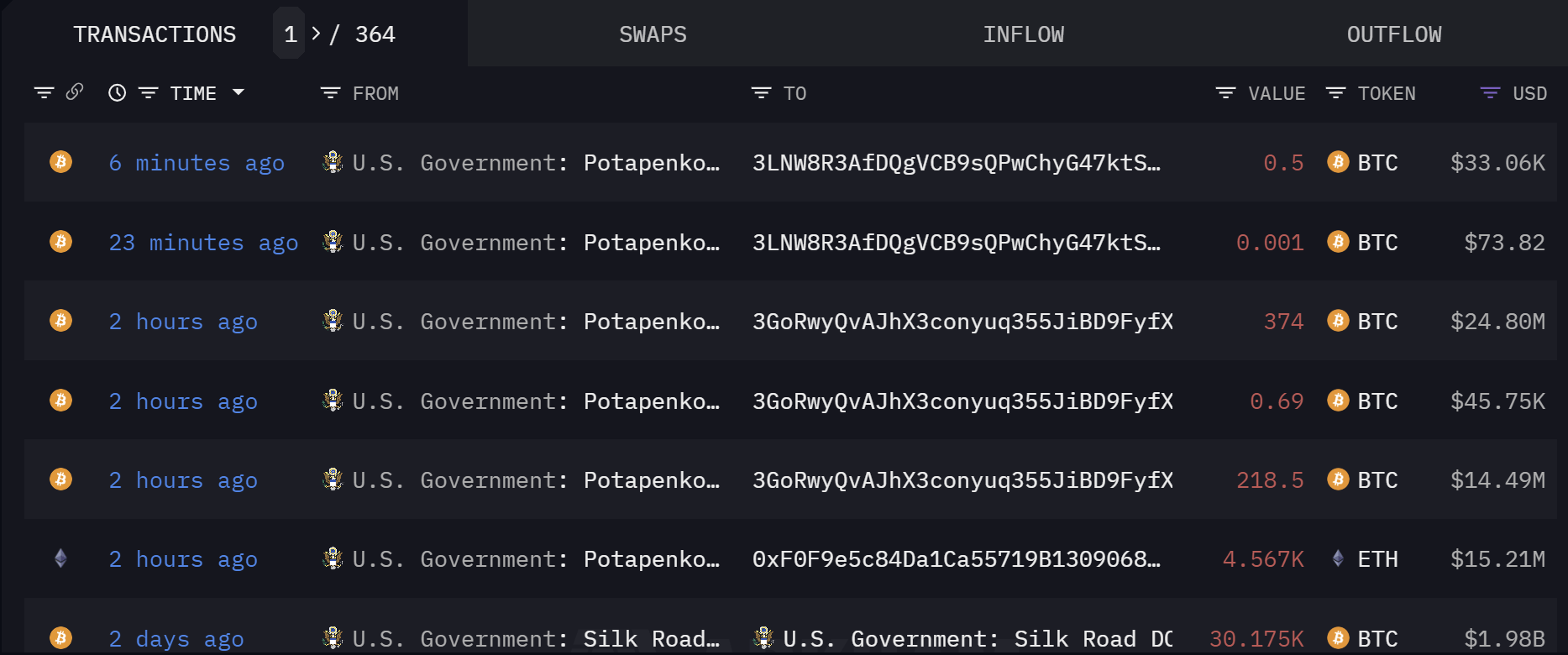
Task: Click BTC token icon in $33.06K row
Action: [x=1338, y=161]
